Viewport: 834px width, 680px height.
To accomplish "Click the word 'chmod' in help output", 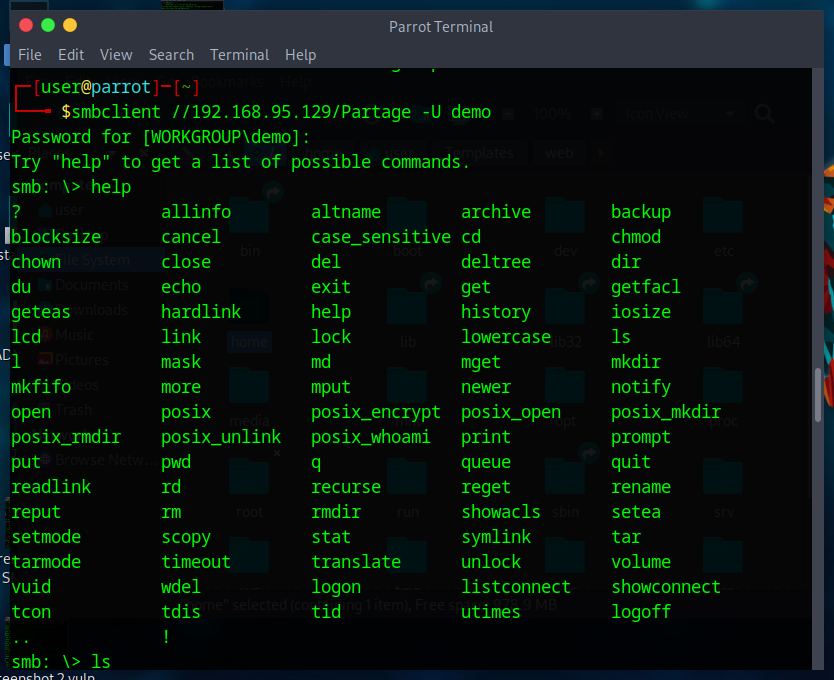I will point(636,237).
